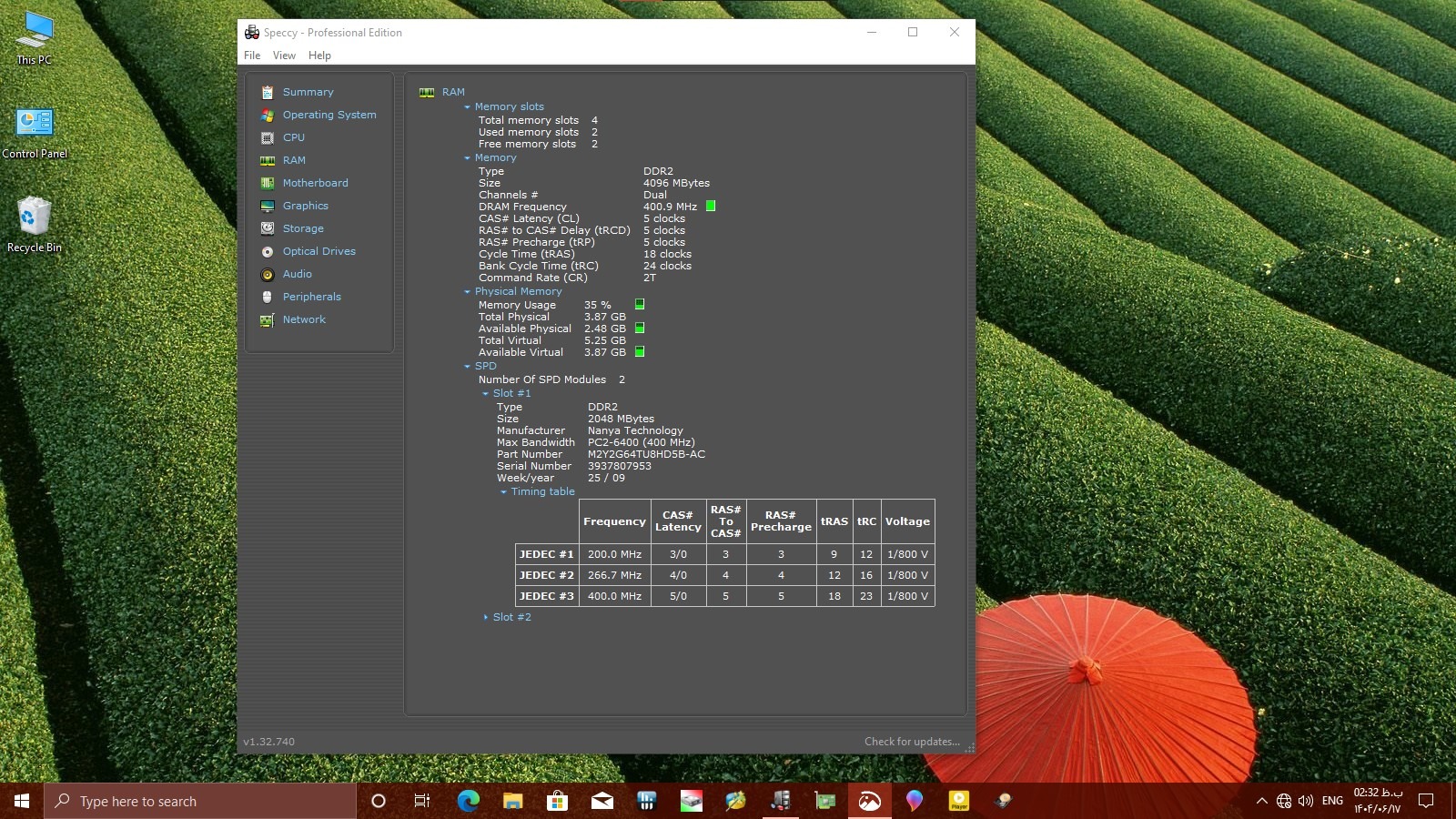Go to the Optical Drives section
Image resolution: width=1456 pixels, height=819 pixels.
pos(318,251)
